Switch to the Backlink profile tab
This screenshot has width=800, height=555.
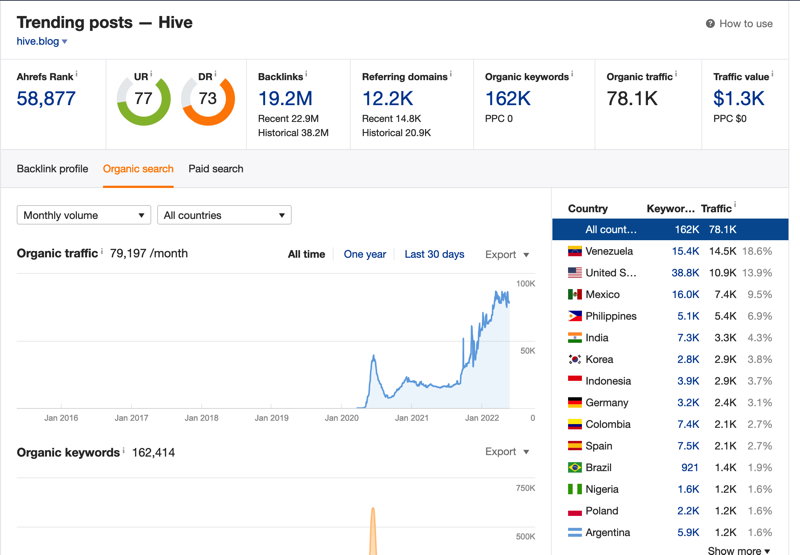[52, 169]
